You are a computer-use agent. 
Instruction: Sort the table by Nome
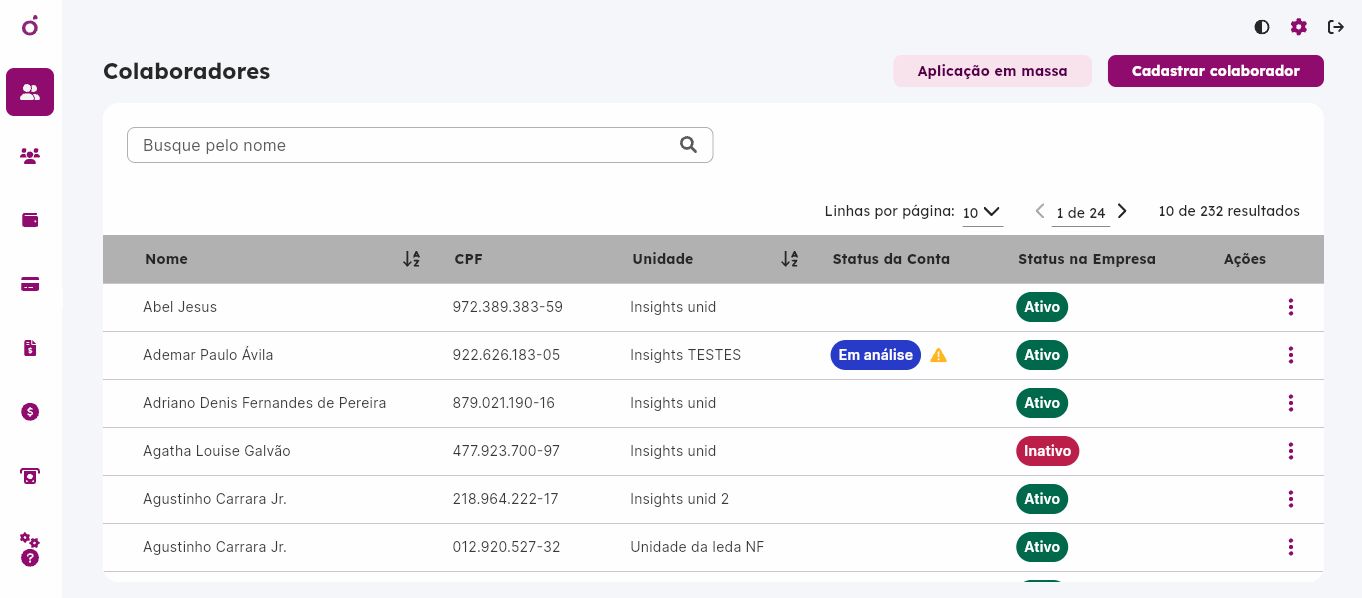[x=411, y=259]
